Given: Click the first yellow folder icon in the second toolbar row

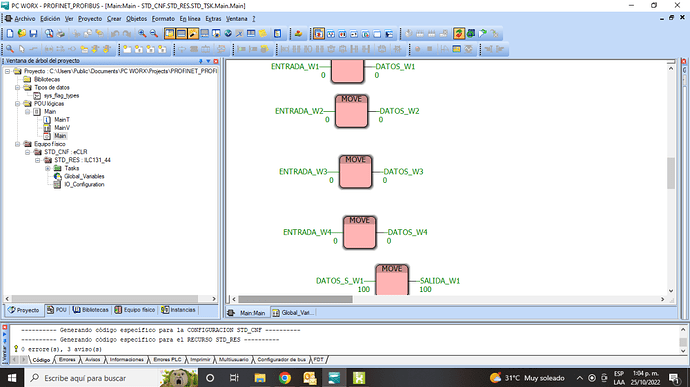Looking at the screenshot, I should (x=127, y=49).
